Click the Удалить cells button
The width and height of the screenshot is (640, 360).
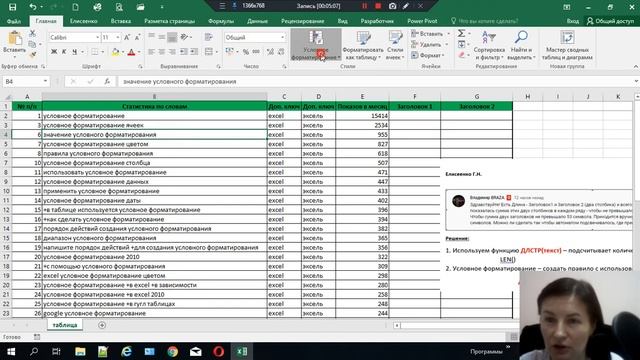tap(426, 44)
